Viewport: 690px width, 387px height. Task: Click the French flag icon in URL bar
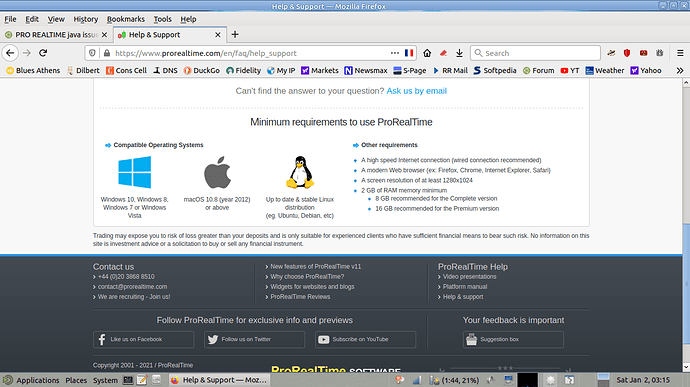click(x=409, y=53)
